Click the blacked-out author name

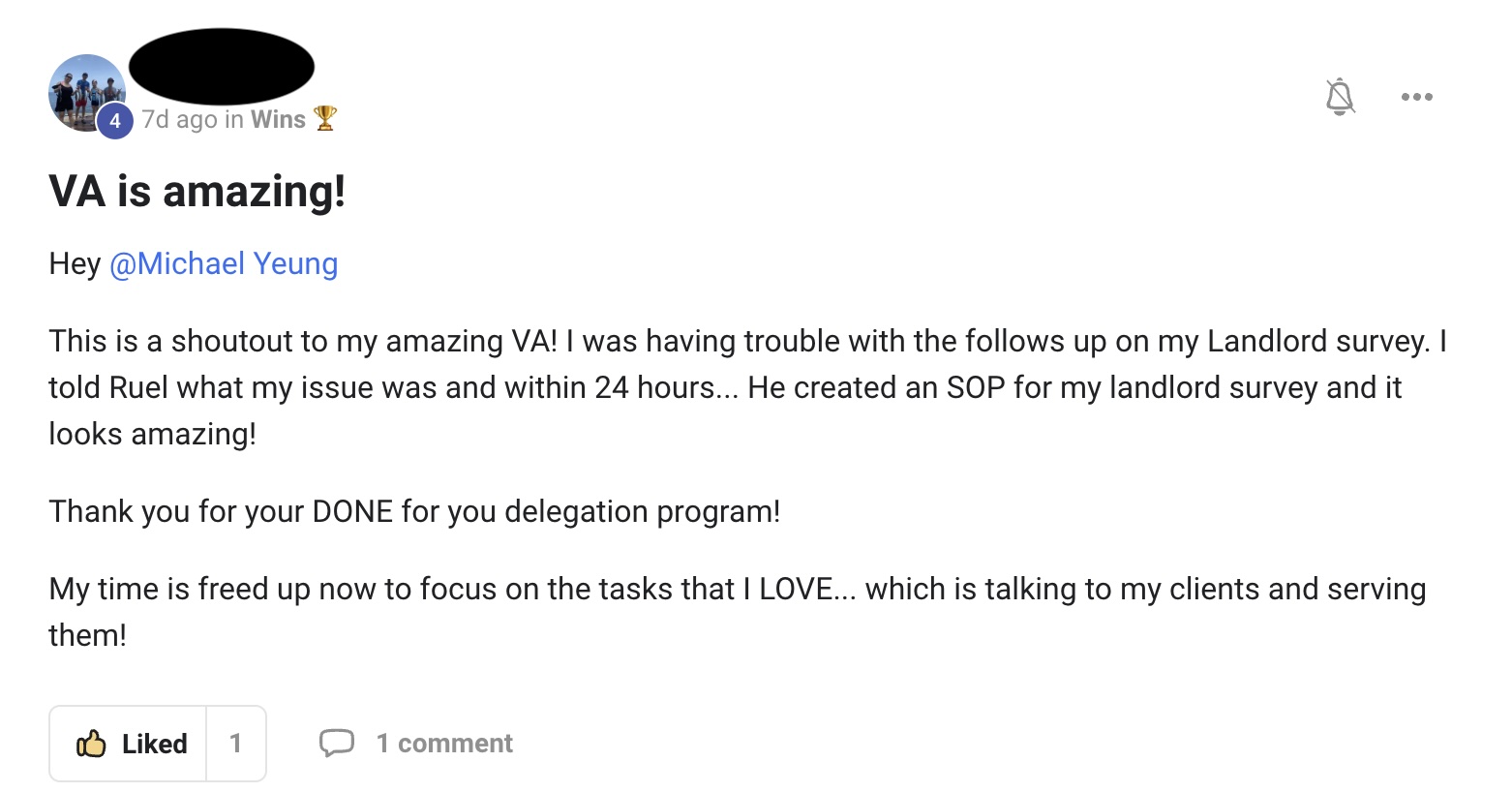pos(222,66)
